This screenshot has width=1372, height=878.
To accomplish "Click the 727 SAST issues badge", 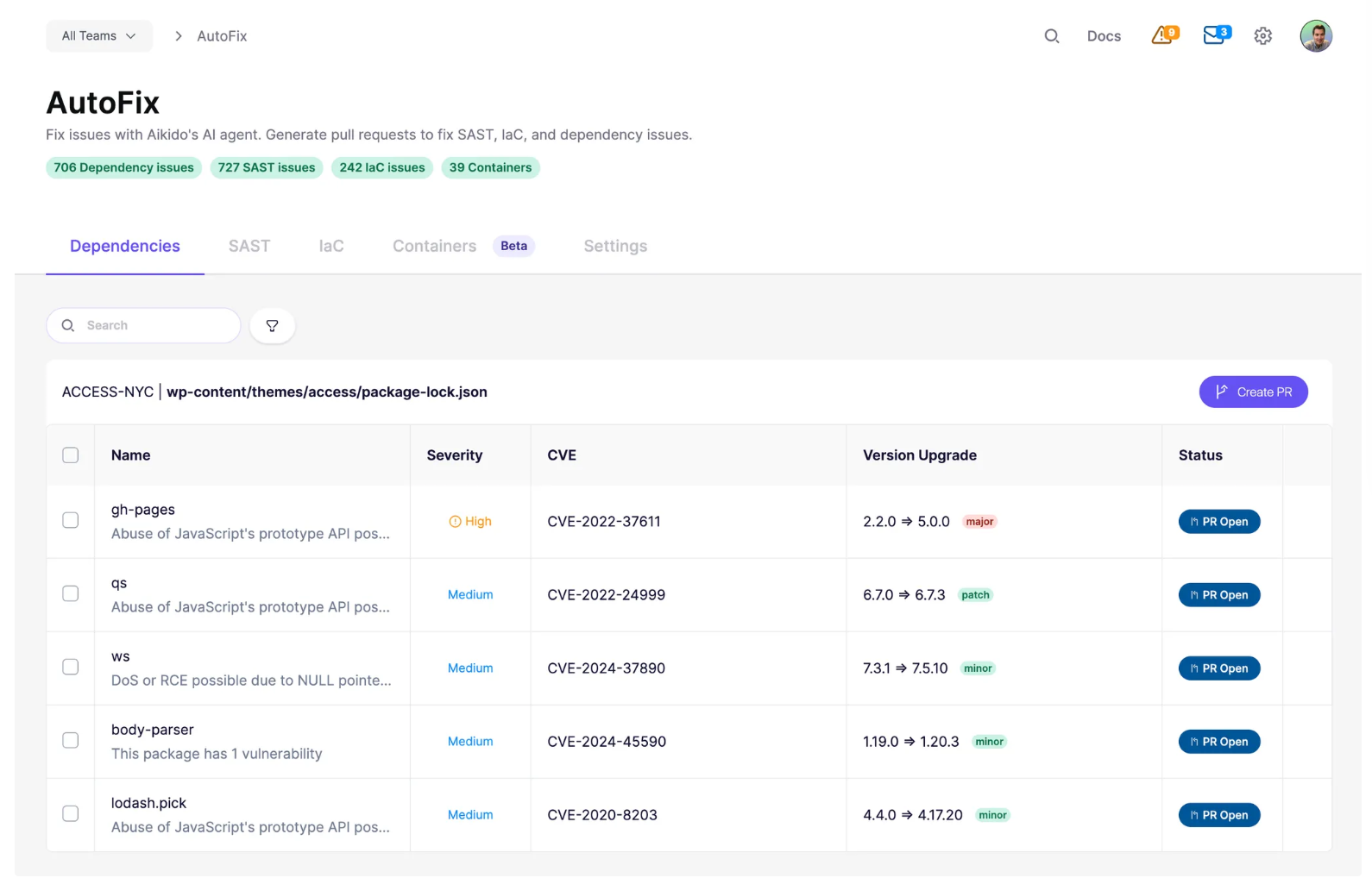I will [x=267, y=167].
